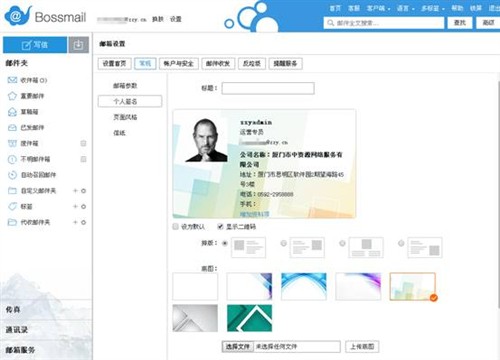Screen dimensions: 500x360
Task: Open 客服 customer service in top bar
Action: coord(354,8)
